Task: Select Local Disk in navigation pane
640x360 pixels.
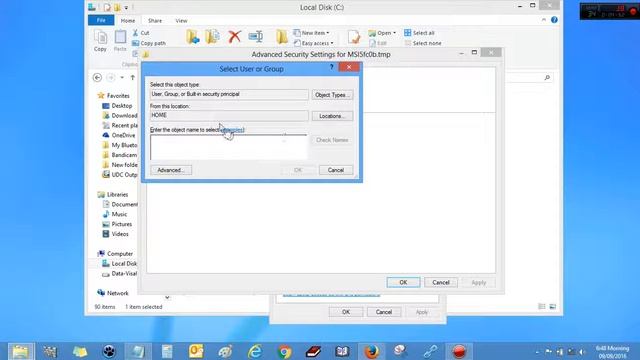Action: pyautogui.click(x=119, y=264)
